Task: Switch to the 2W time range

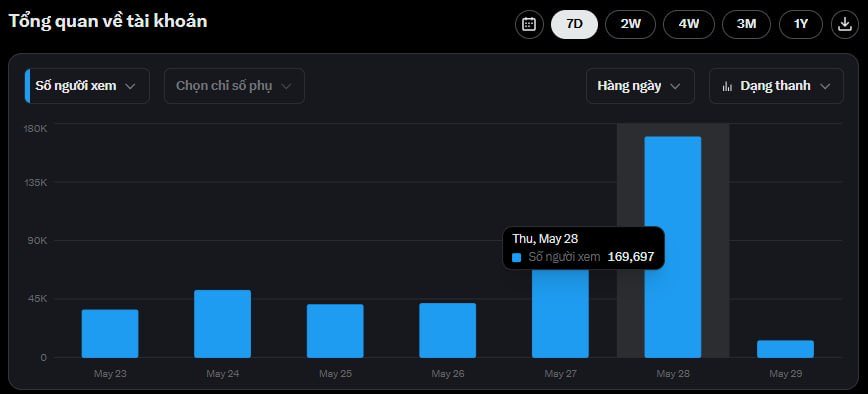Action: coord(631,24)
